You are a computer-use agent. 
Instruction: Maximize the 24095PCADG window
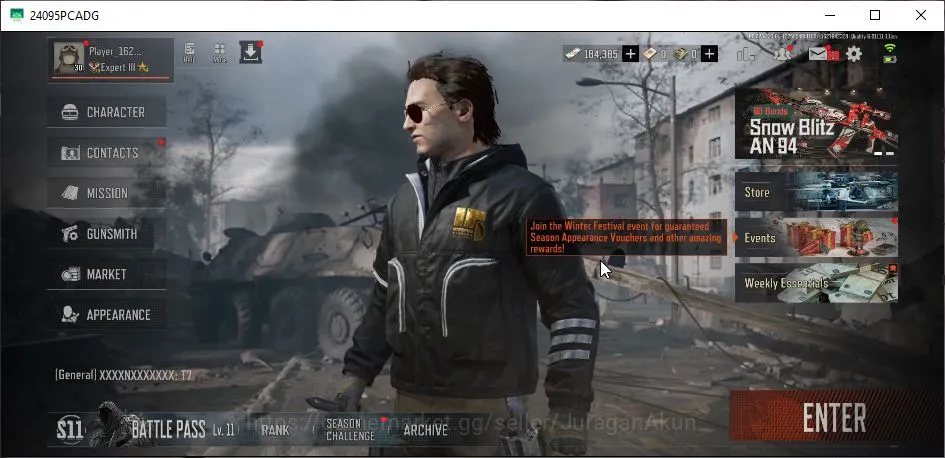coord(874,15)
